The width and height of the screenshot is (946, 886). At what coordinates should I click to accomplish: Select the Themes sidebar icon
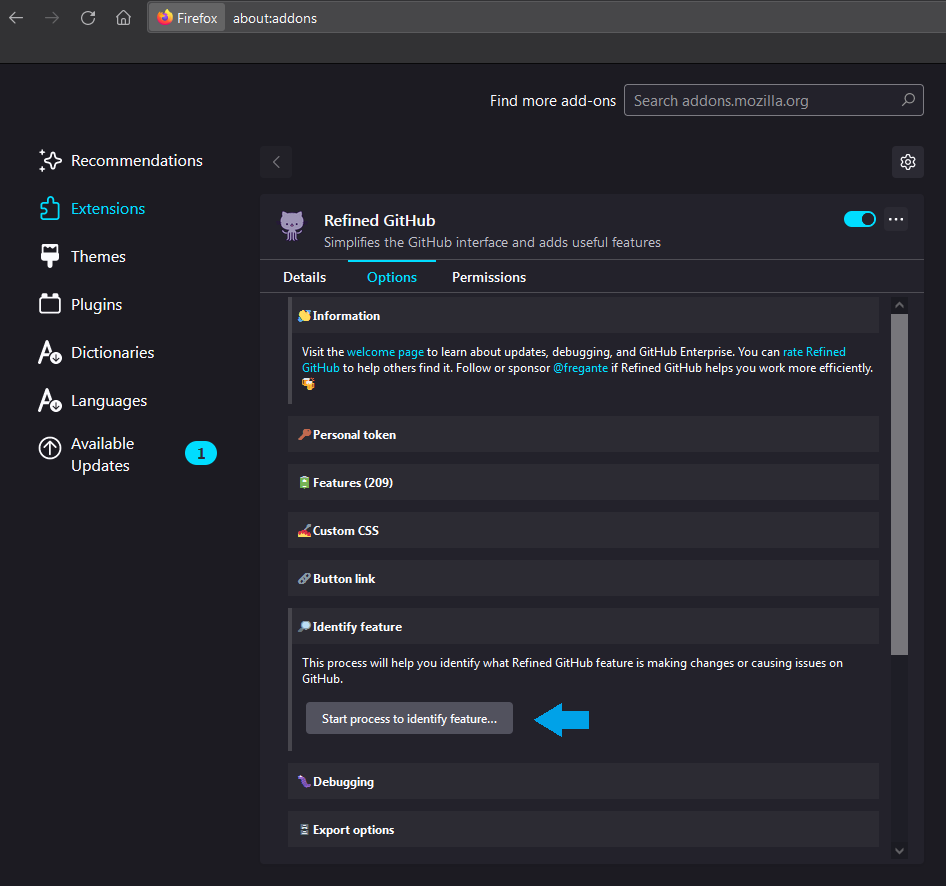(97, 256)
